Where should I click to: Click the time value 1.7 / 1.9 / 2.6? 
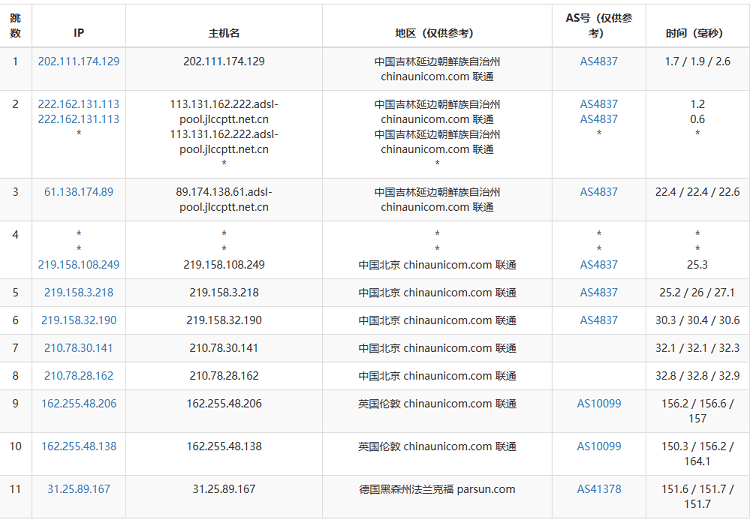pyautogui.click(x=697, y=61)
